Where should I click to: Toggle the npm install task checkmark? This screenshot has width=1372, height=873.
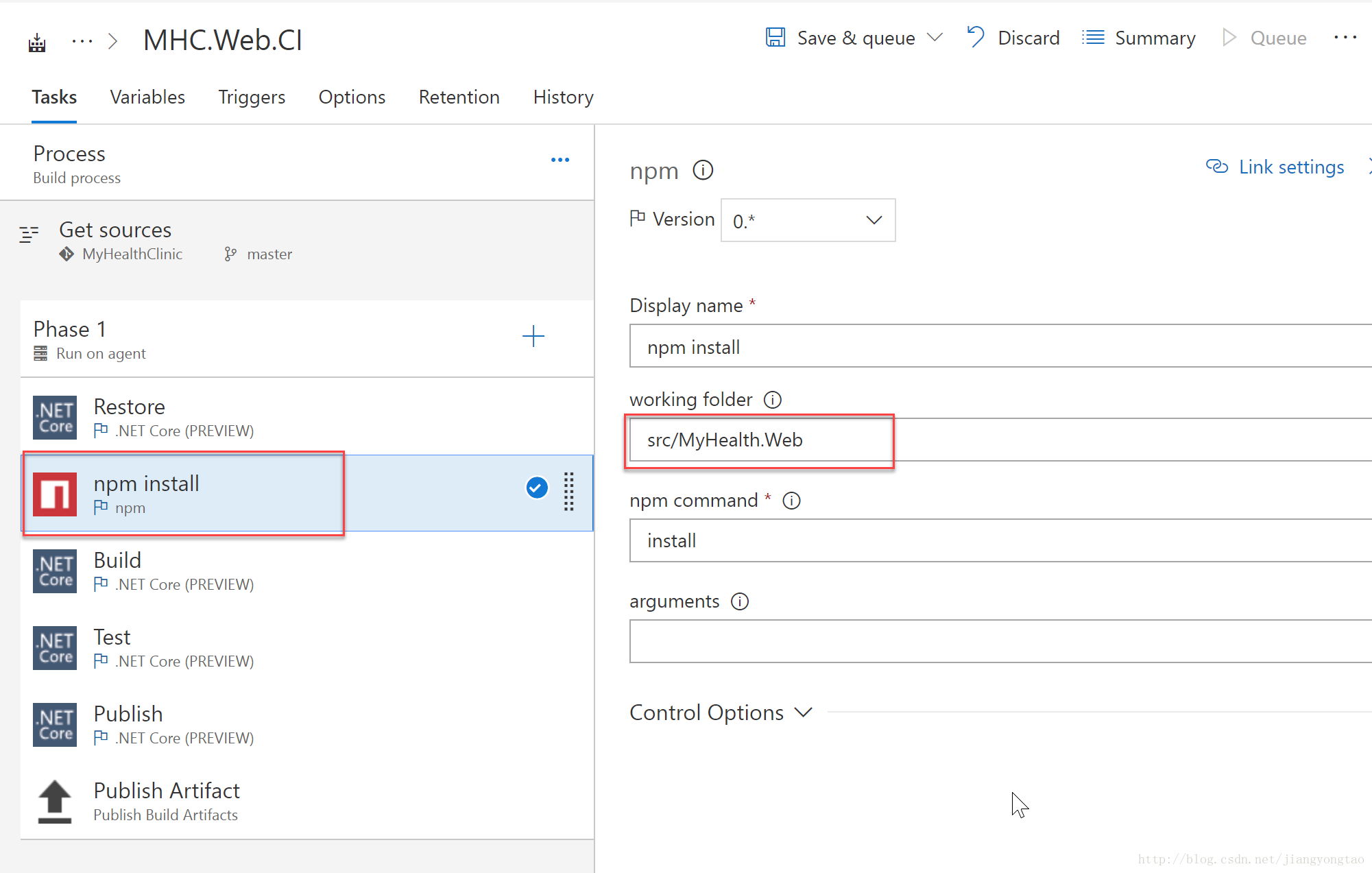pyautogui.click(x=537, y=488)
